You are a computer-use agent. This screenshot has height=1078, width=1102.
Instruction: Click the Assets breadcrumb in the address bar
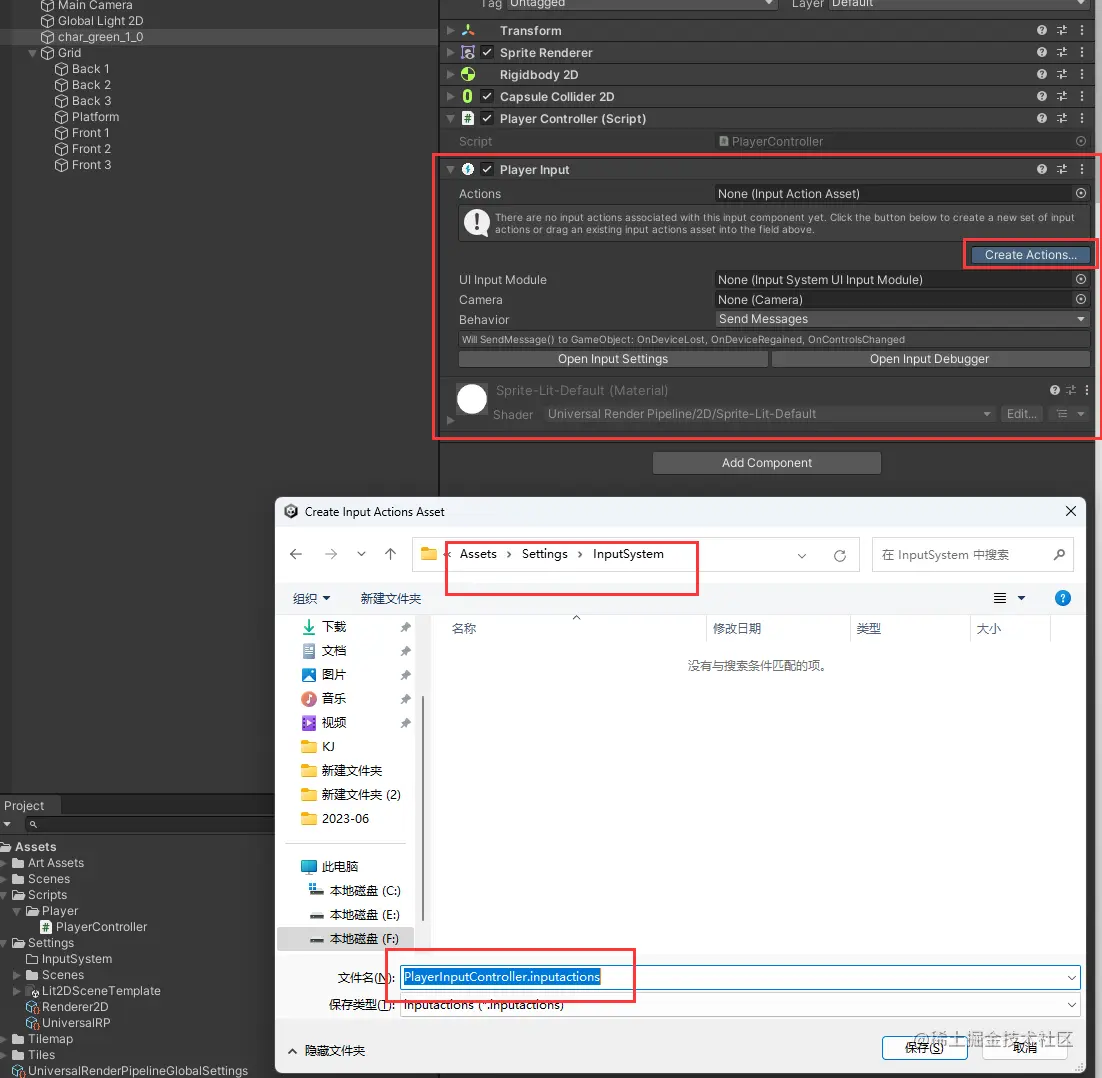click(x=478, y=554)
